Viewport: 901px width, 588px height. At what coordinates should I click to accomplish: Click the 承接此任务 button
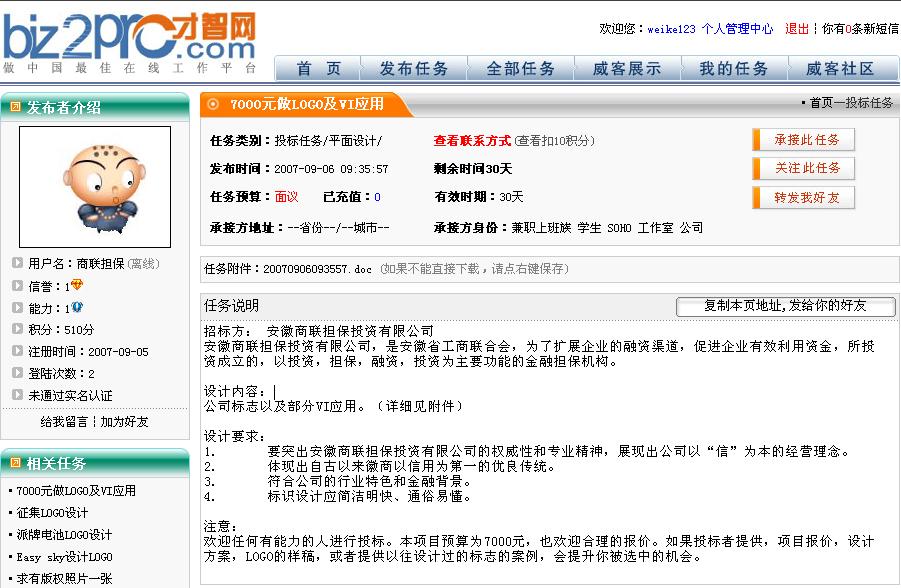pos(803,140)
